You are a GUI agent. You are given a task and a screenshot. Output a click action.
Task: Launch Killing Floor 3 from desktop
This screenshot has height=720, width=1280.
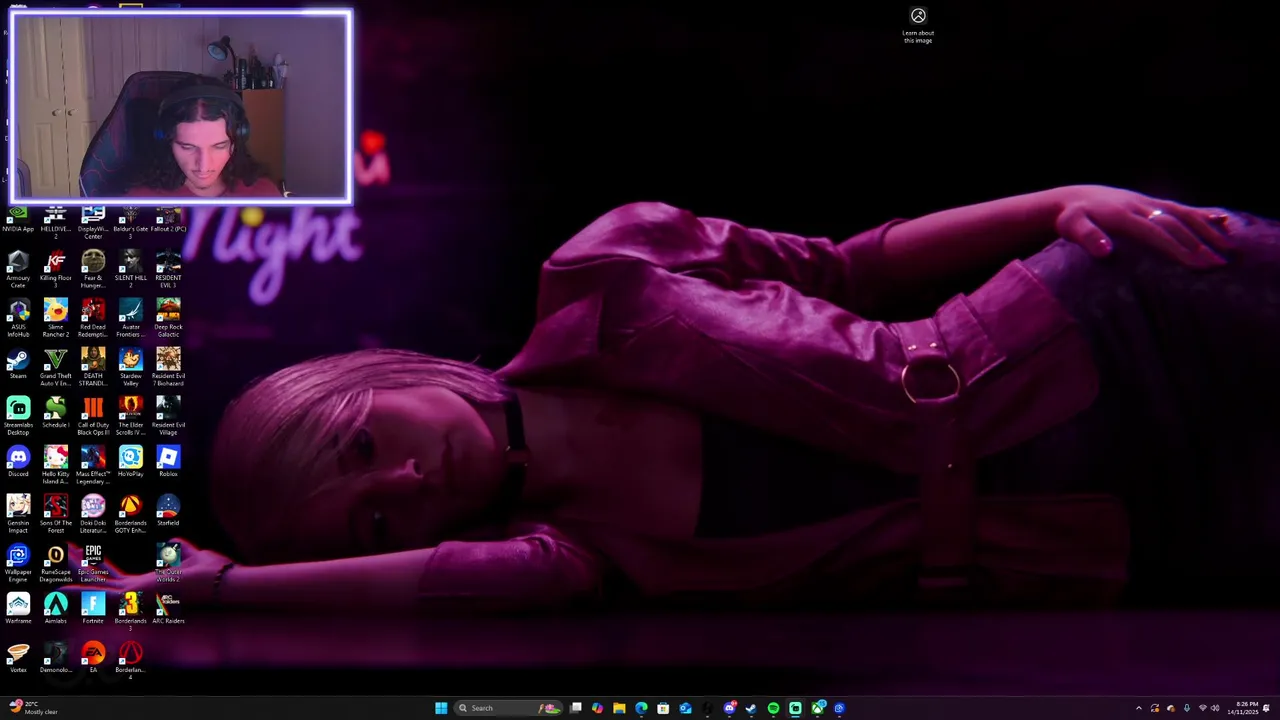pyautogui.click(x=56, y=269)
